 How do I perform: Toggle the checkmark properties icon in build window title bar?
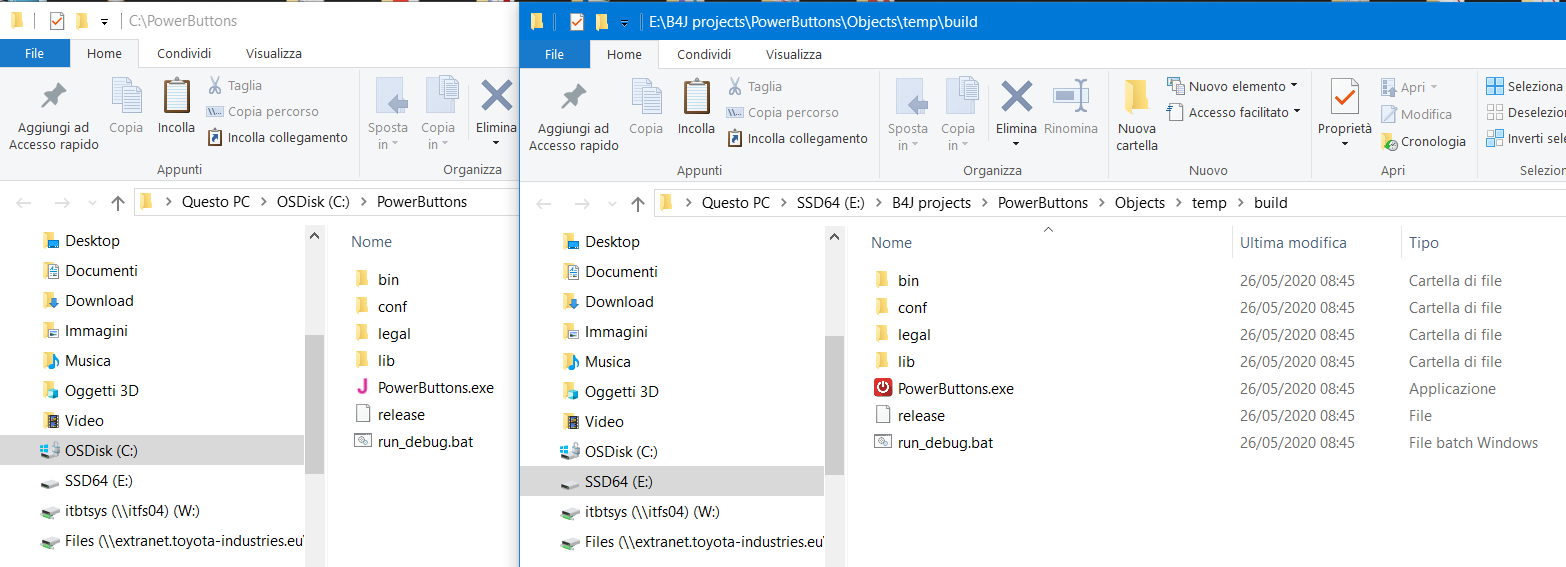576,22
